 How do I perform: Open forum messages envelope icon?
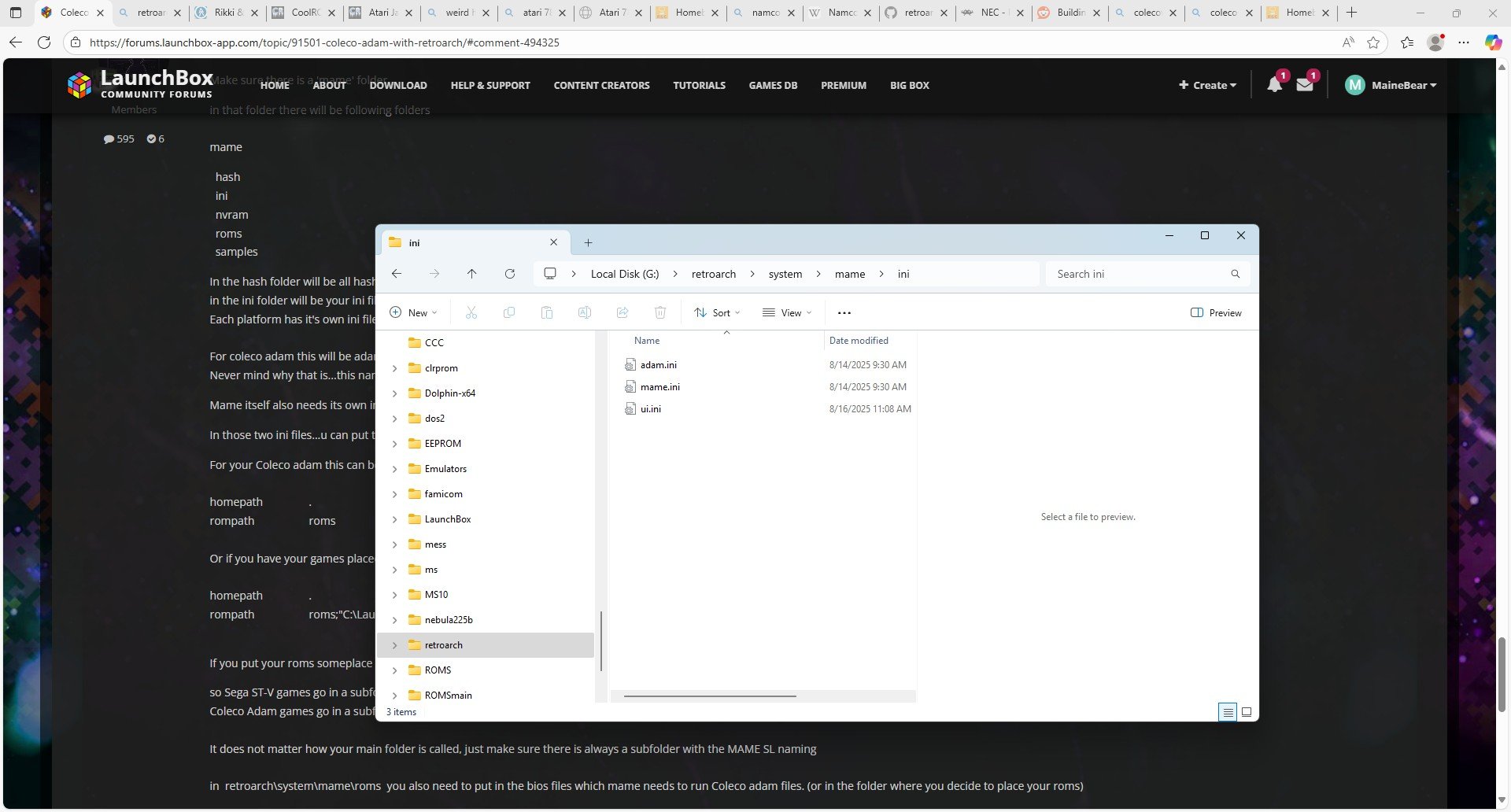click(x=1305, y=85)
